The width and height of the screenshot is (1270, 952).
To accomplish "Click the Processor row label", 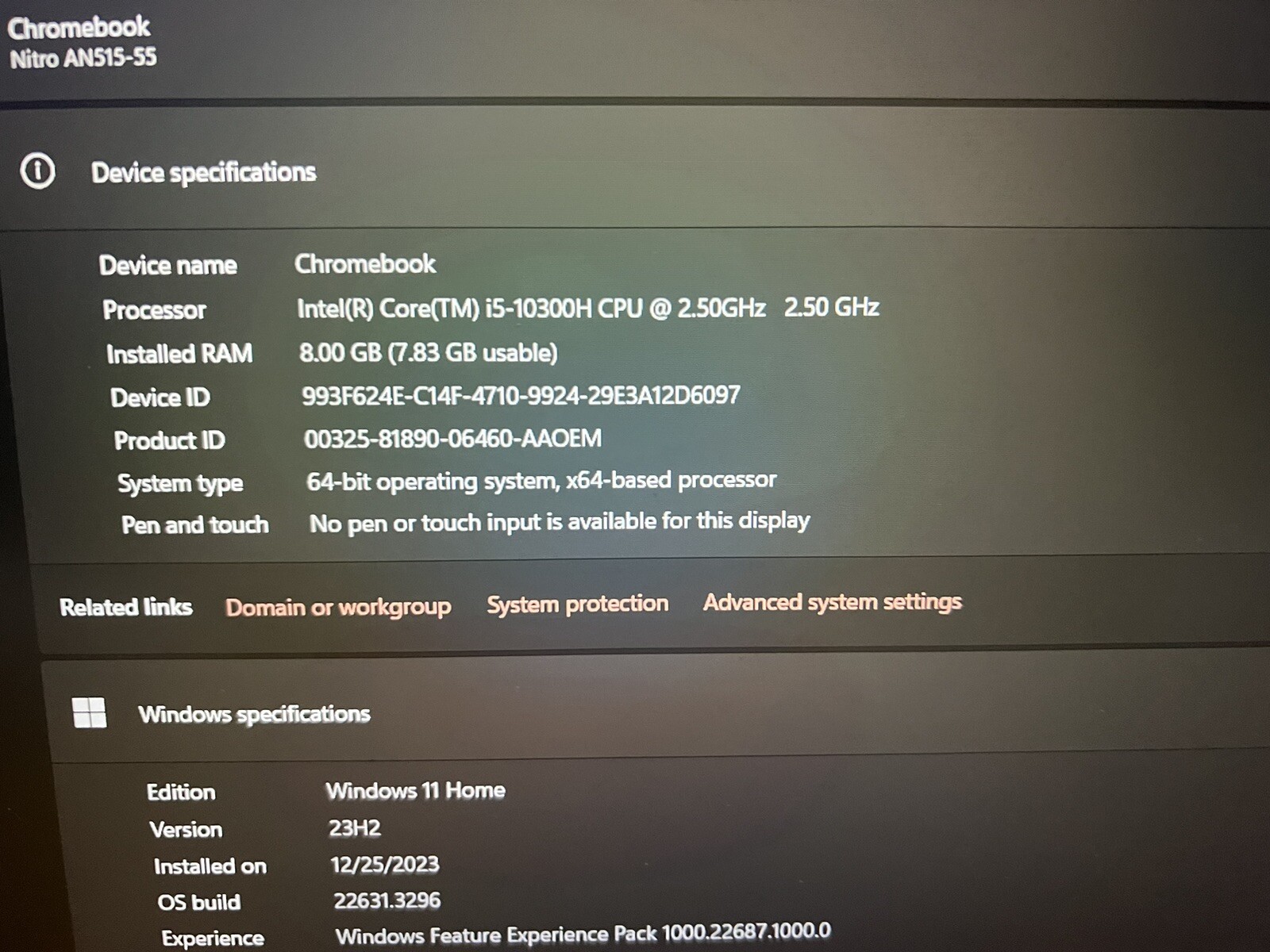I will point(154,309).
